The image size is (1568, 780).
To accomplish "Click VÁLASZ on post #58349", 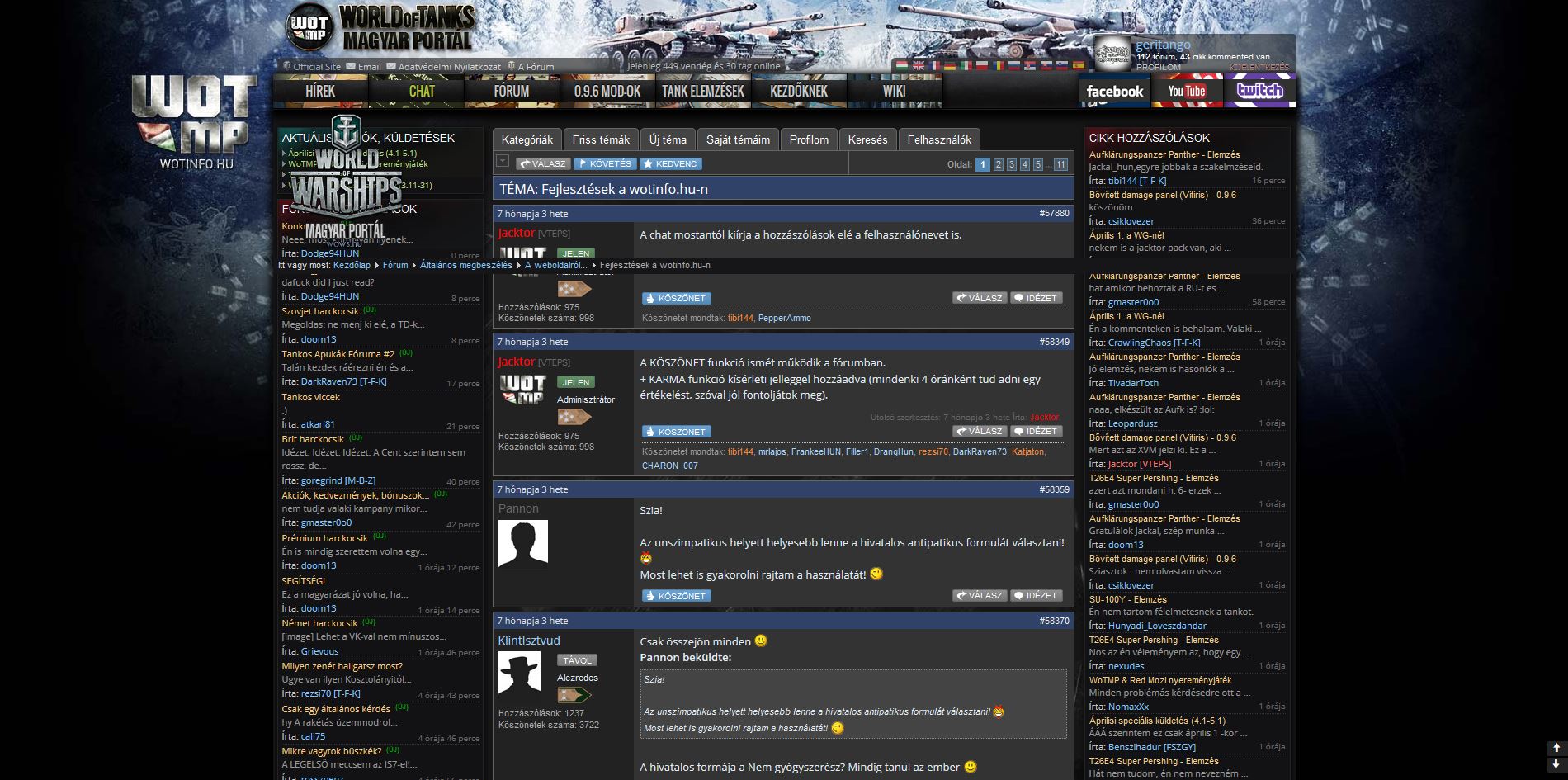I will point(980,431).
